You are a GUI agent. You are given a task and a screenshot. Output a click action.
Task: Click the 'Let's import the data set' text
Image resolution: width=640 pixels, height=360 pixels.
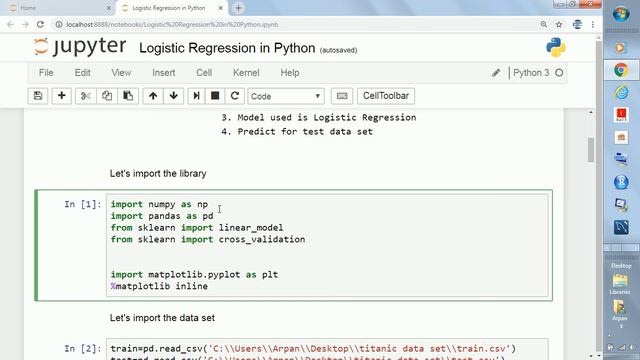coord(162,318)
